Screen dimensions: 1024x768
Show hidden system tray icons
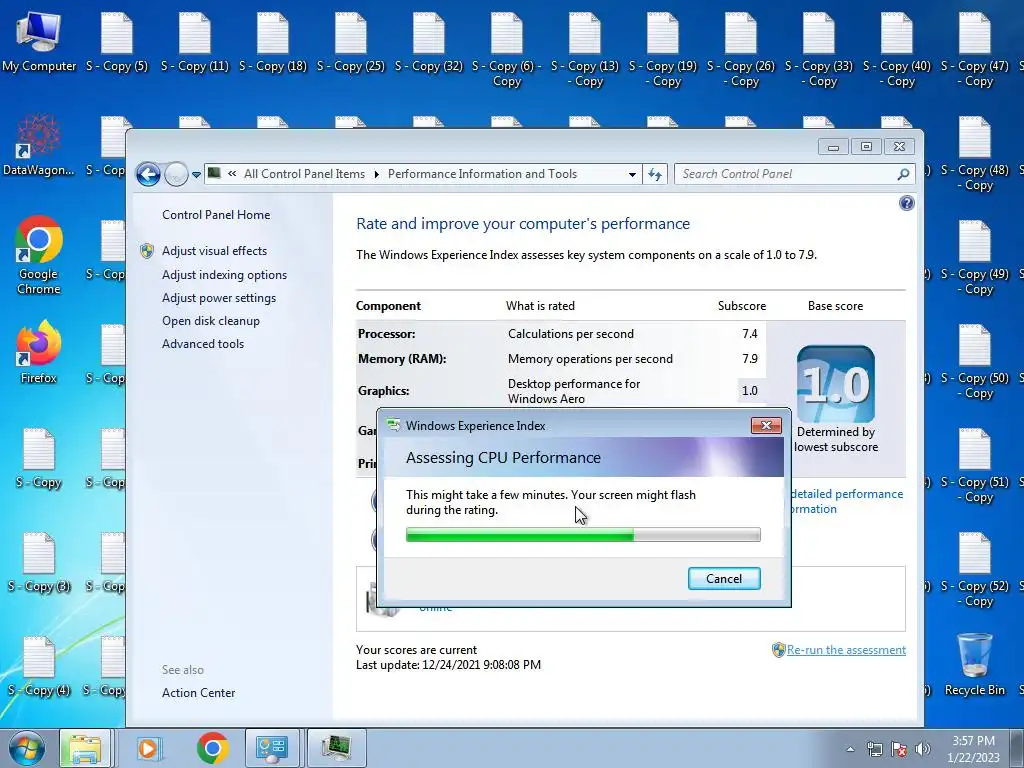(x=850, y=749)
